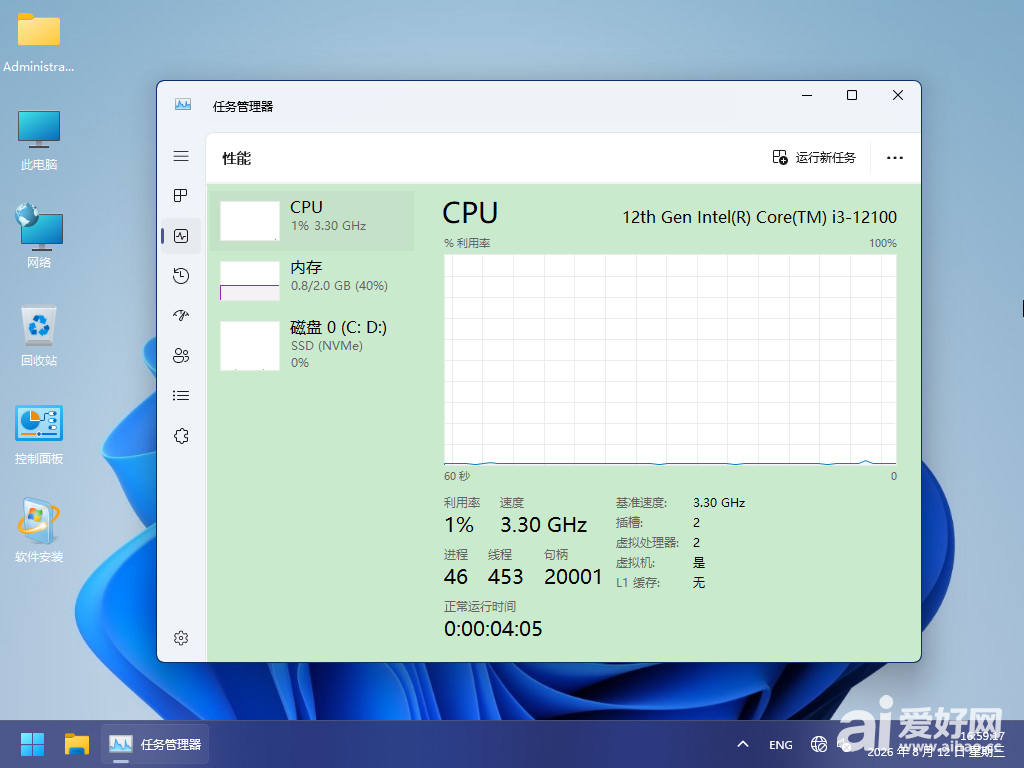Open File Explorer from the taskbar
Screen dimensions: 1024x768
[x=76, y=744]
